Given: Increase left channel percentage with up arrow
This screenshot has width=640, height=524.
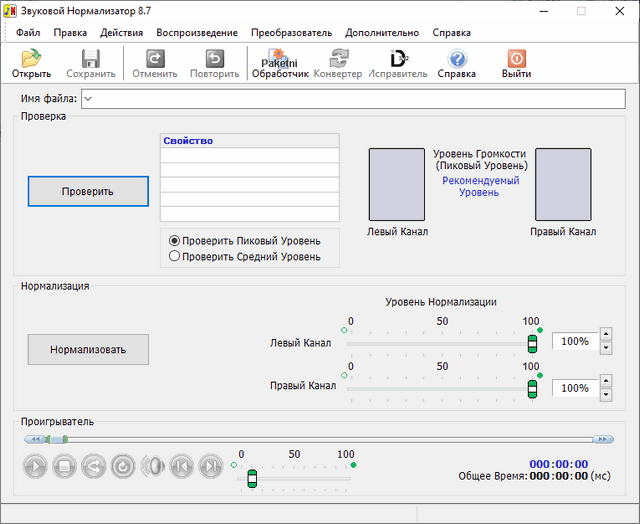Looking at the screenshot, I should [x=605, y=335].
